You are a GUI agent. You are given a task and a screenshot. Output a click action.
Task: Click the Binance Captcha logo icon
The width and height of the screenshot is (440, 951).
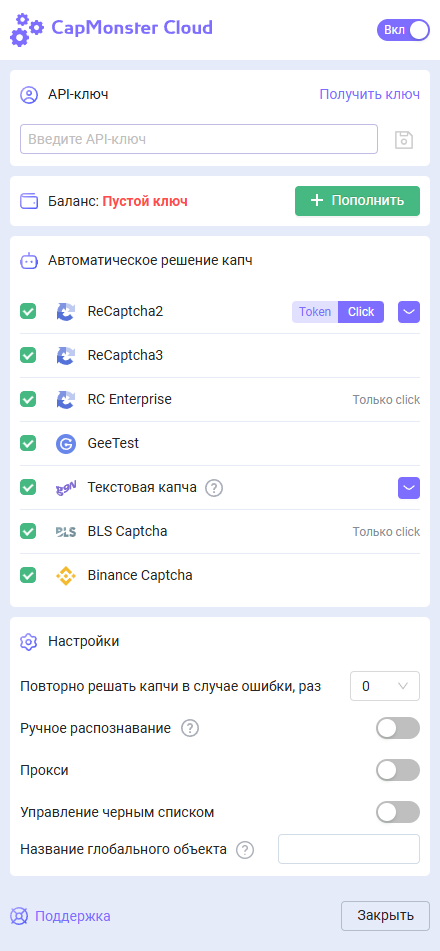[66, 576]
